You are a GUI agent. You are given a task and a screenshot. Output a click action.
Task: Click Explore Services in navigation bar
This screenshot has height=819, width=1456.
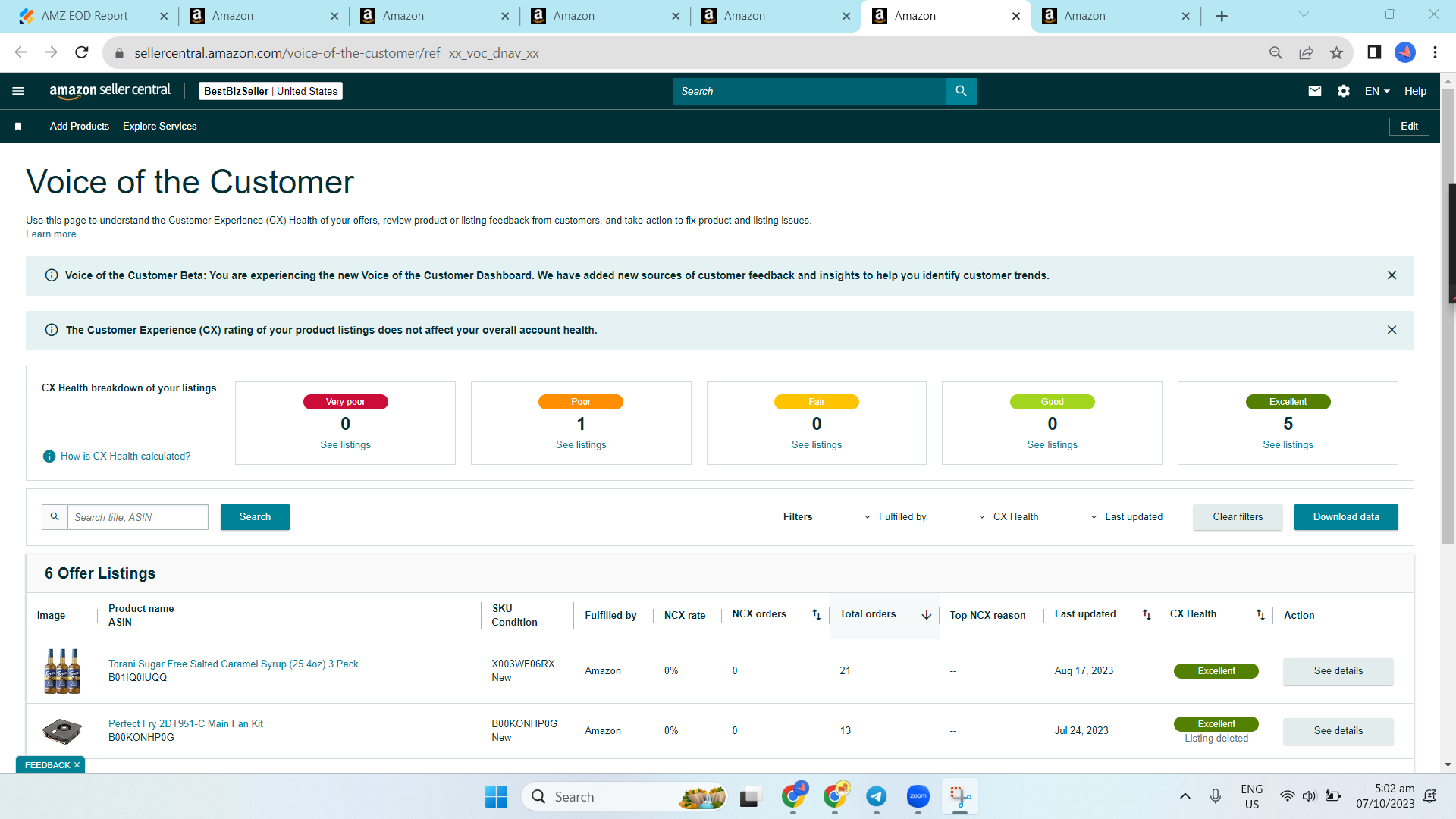160,127
